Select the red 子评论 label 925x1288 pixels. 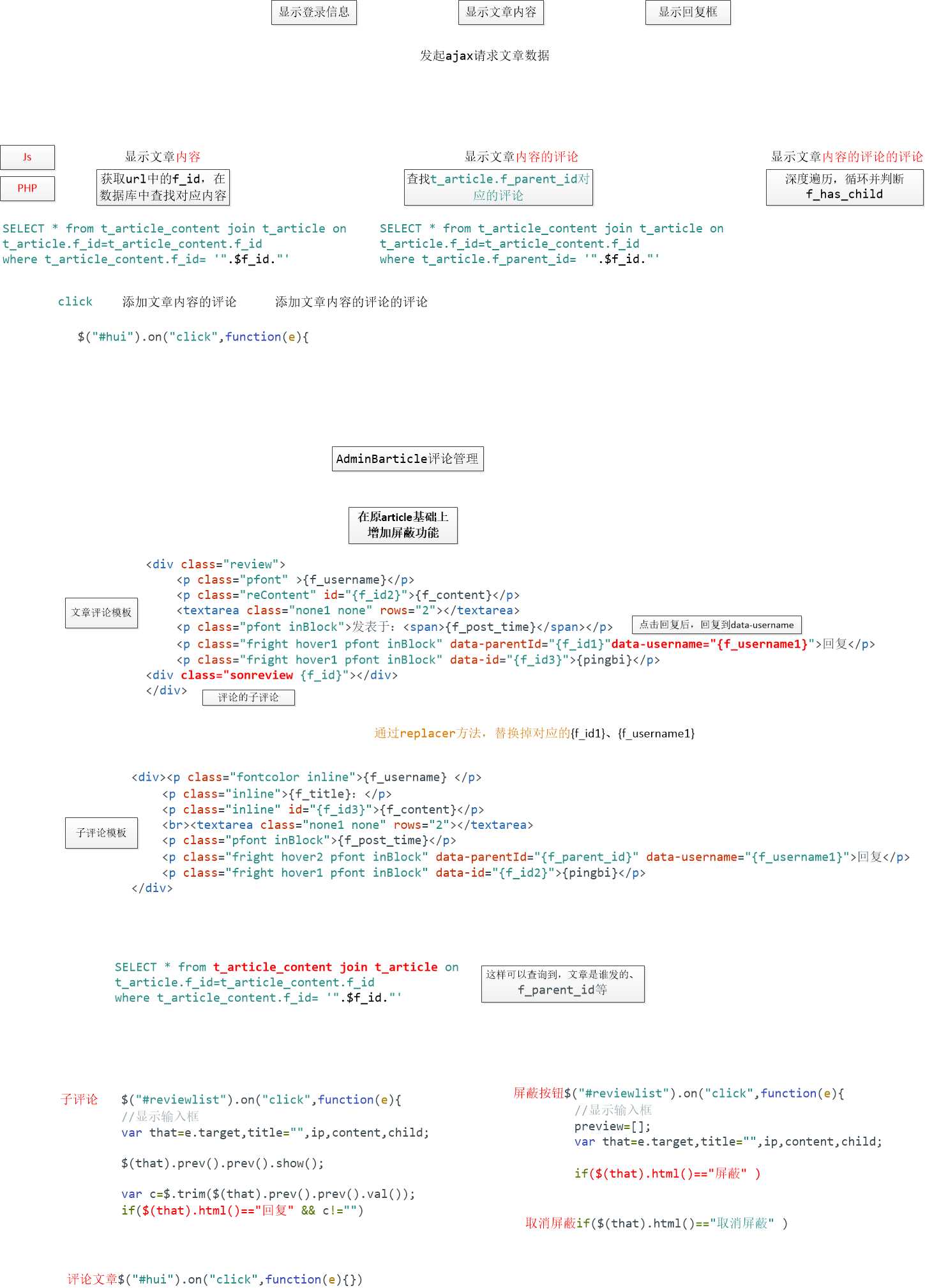pos(79,1099)
